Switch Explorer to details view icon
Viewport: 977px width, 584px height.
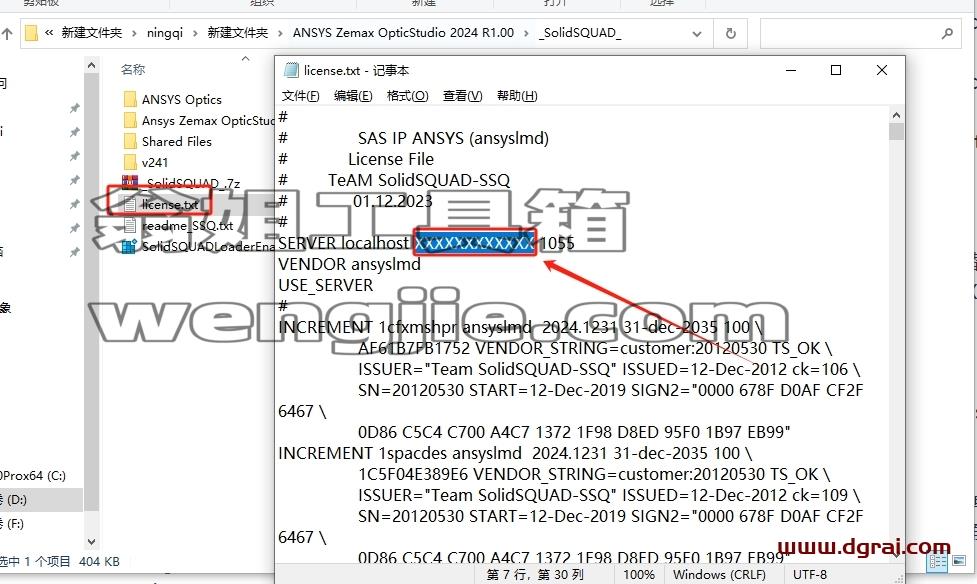pyautogui.click(x=938, y=562)
